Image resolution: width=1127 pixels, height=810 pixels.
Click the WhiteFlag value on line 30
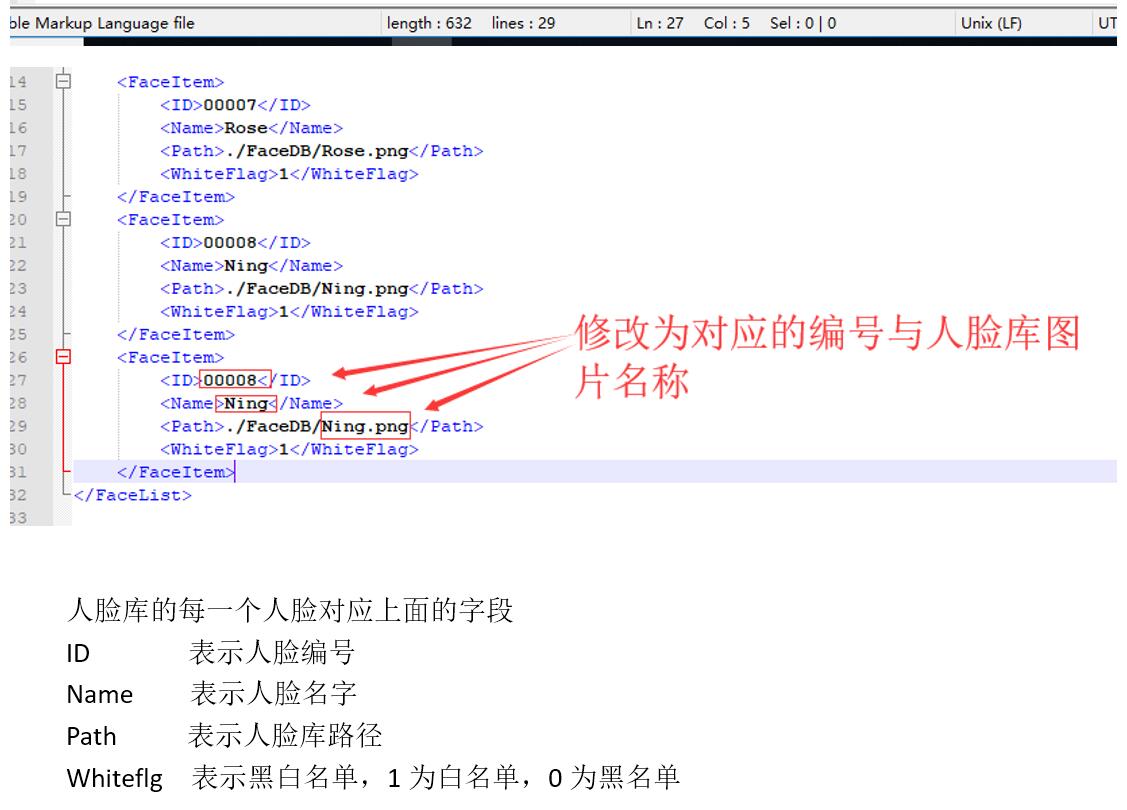pyautogui.click(x=283, y=449)
